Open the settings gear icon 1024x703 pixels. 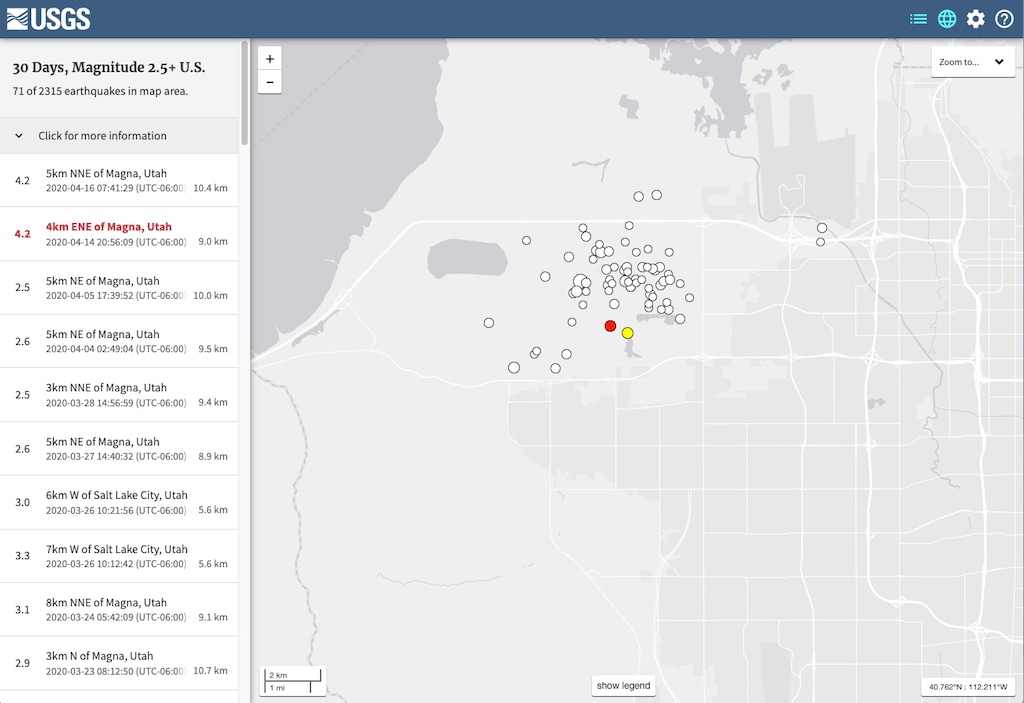[x=976, y=19]
